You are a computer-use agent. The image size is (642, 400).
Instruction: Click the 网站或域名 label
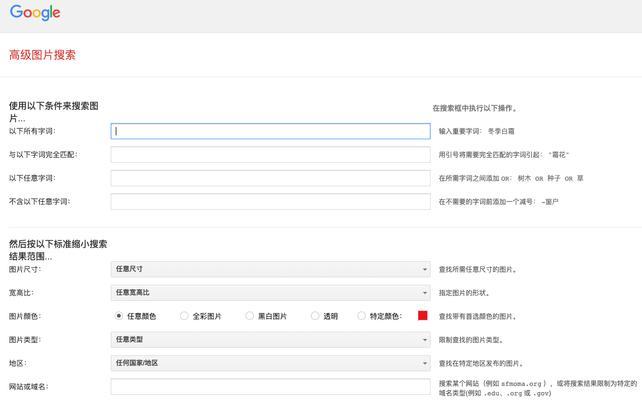[29, 386]
